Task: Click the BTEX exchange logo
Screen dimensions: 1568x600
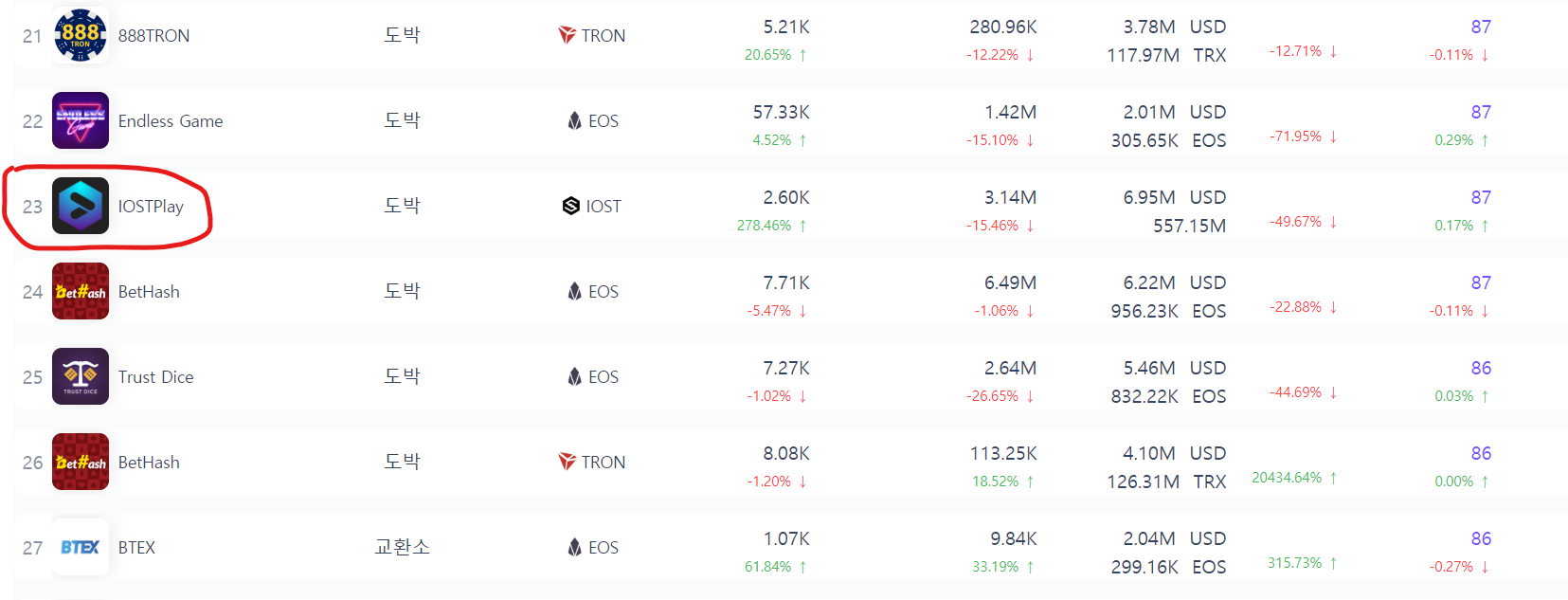Action: click(x=81, y=547)
